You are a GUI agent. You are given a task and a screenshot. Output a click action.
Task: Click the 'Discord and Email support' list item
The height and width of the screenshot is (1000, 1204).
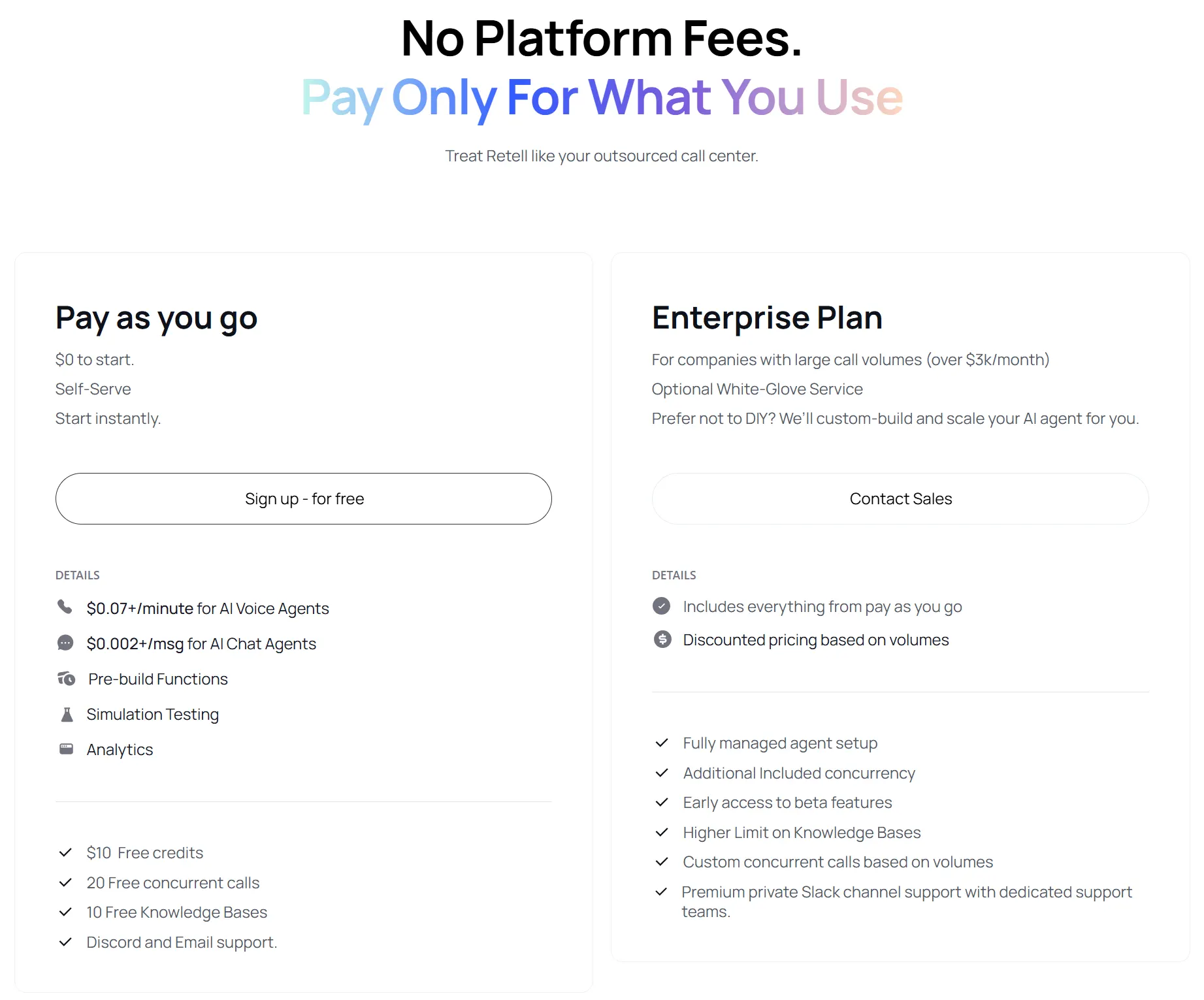tap(182, 942)
